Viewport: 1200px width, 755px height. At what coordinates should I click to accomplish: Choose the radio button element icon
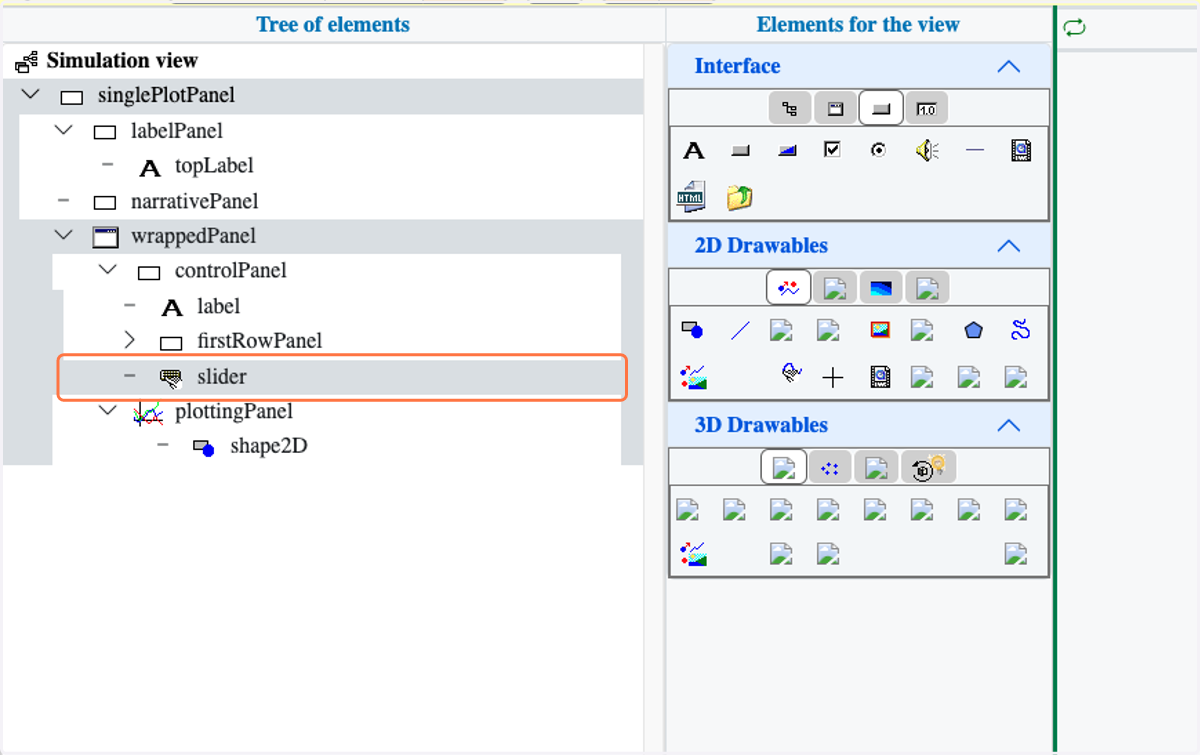pyautogui.click(x=878, y=151)
